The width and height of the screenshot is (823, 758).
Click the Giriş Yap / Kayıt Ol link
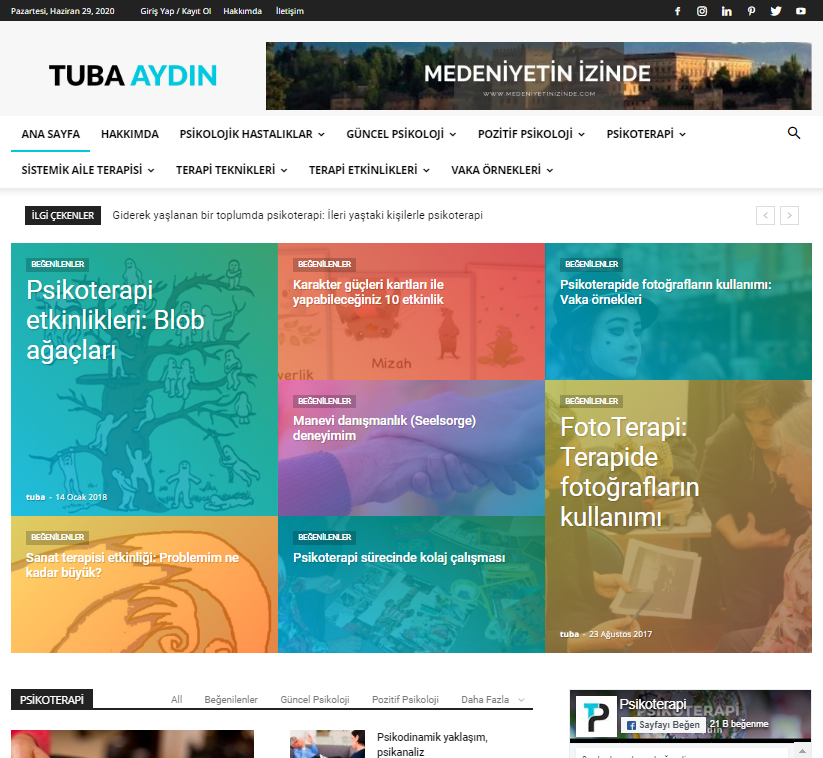176,11
